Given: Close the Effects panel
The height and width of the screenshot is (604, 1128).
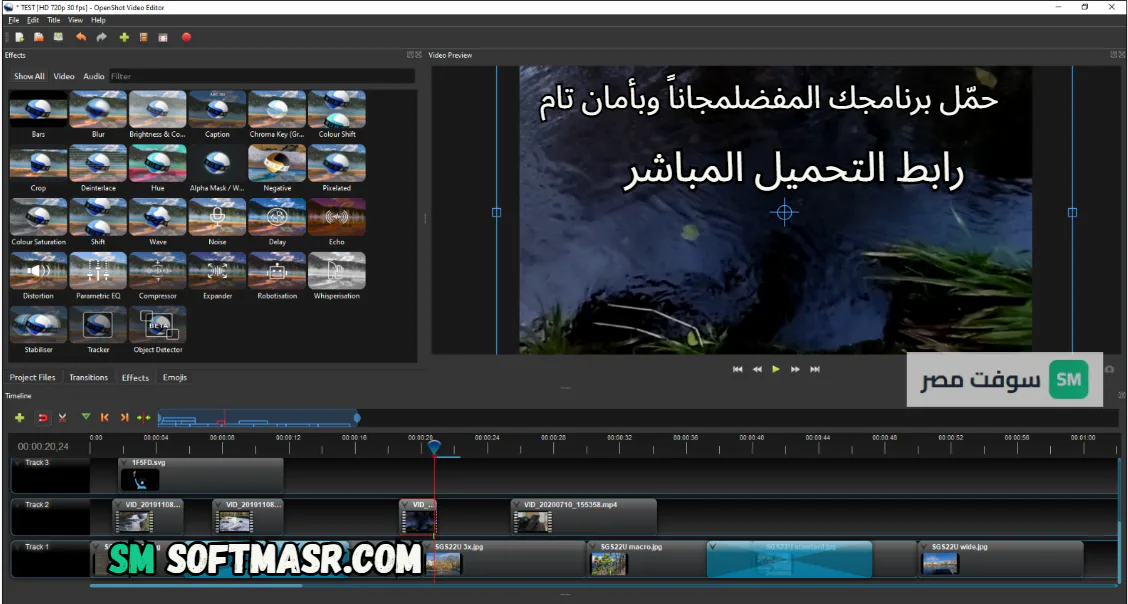Looking at the screenshot, I should pos(417,55).
